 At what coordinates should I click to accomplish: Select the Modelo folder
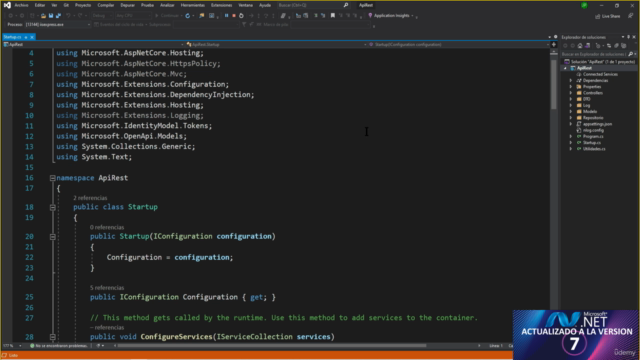[589, 111]
